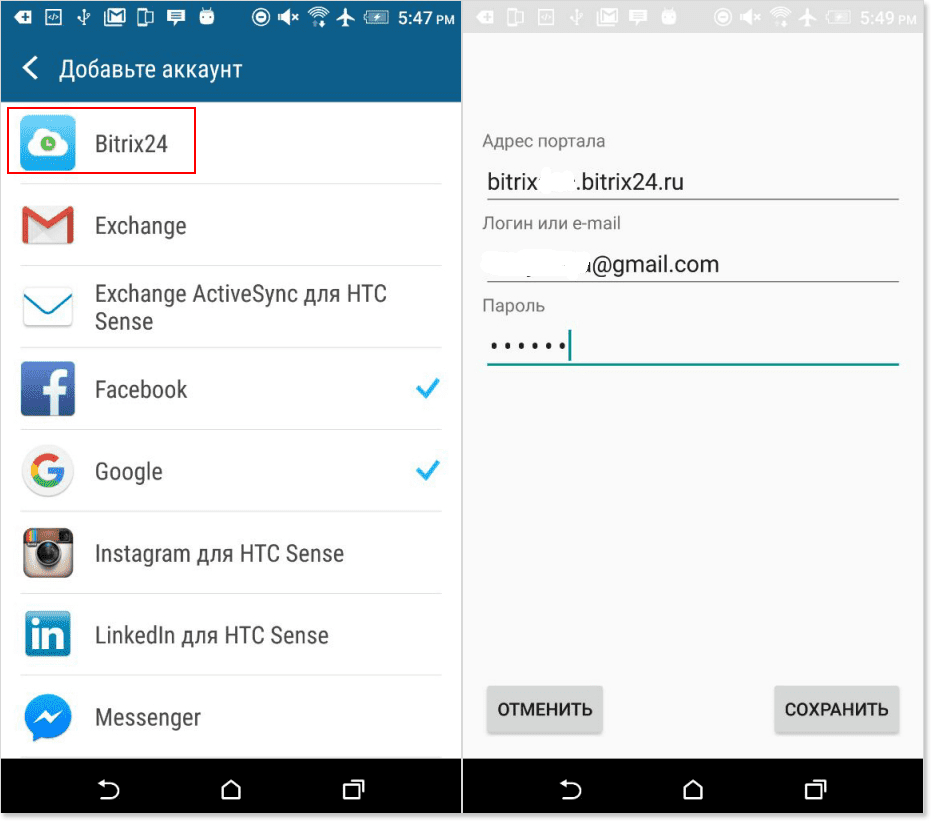Tap the Gmail-style Exchange icon
Image resolution: width=939 pixels, height=823 pixels.
pyautogui.click(x=48, y=225)
